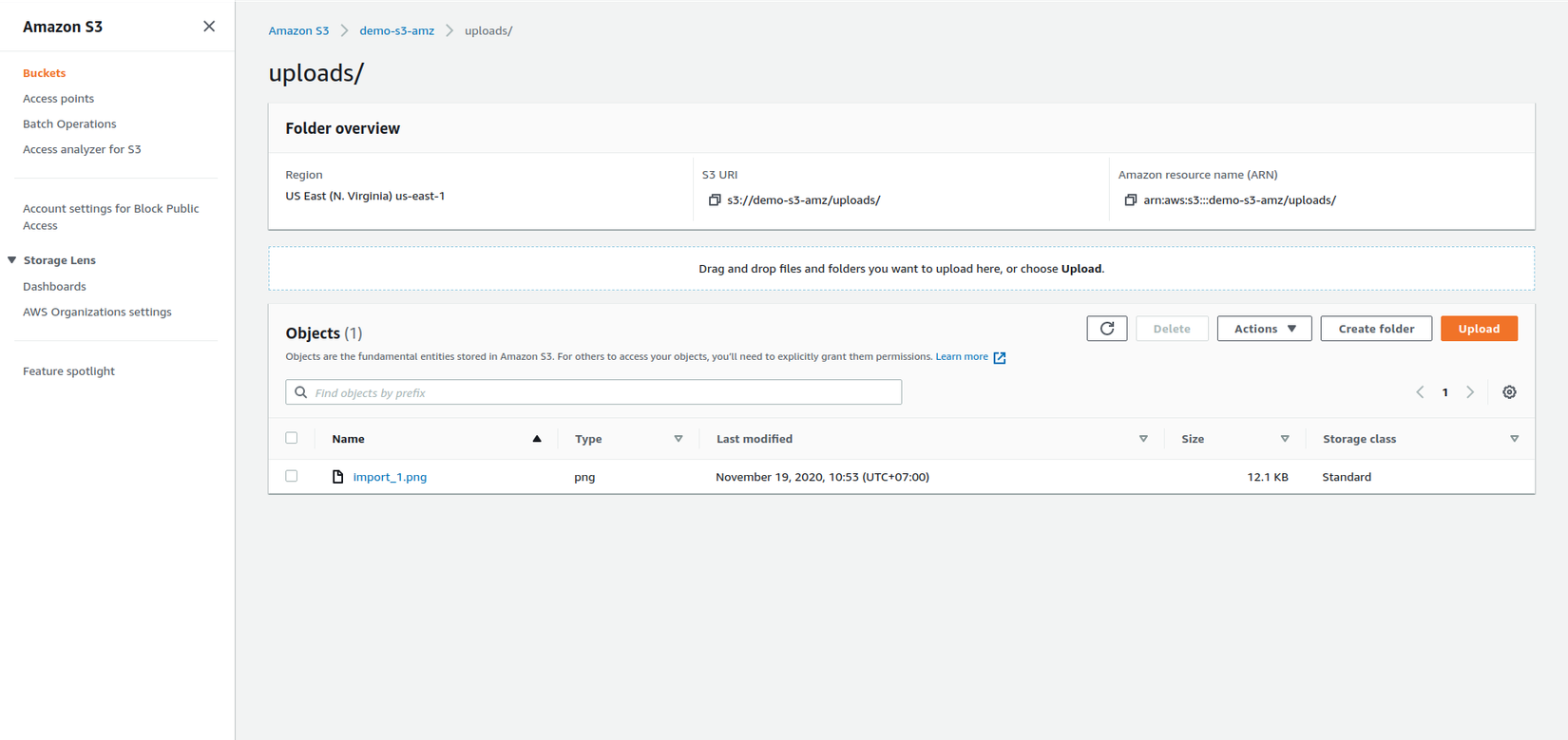Go to next page arrow in pagination
Image resolution: width=1568 pixels, height=740 pixels.
tap(1470, 392)
